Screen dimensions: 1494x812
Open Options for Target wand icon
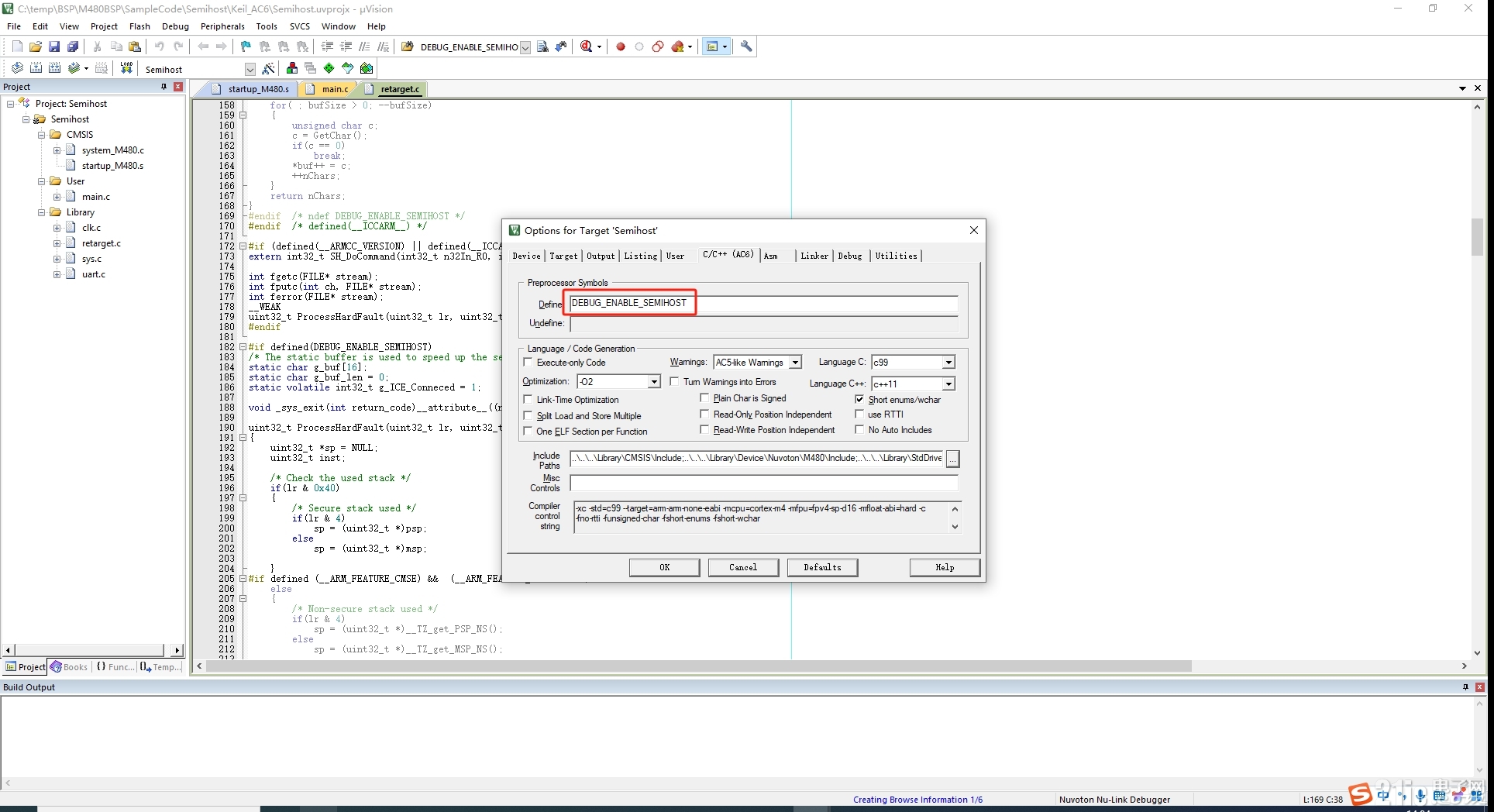[x=268, y=68]
